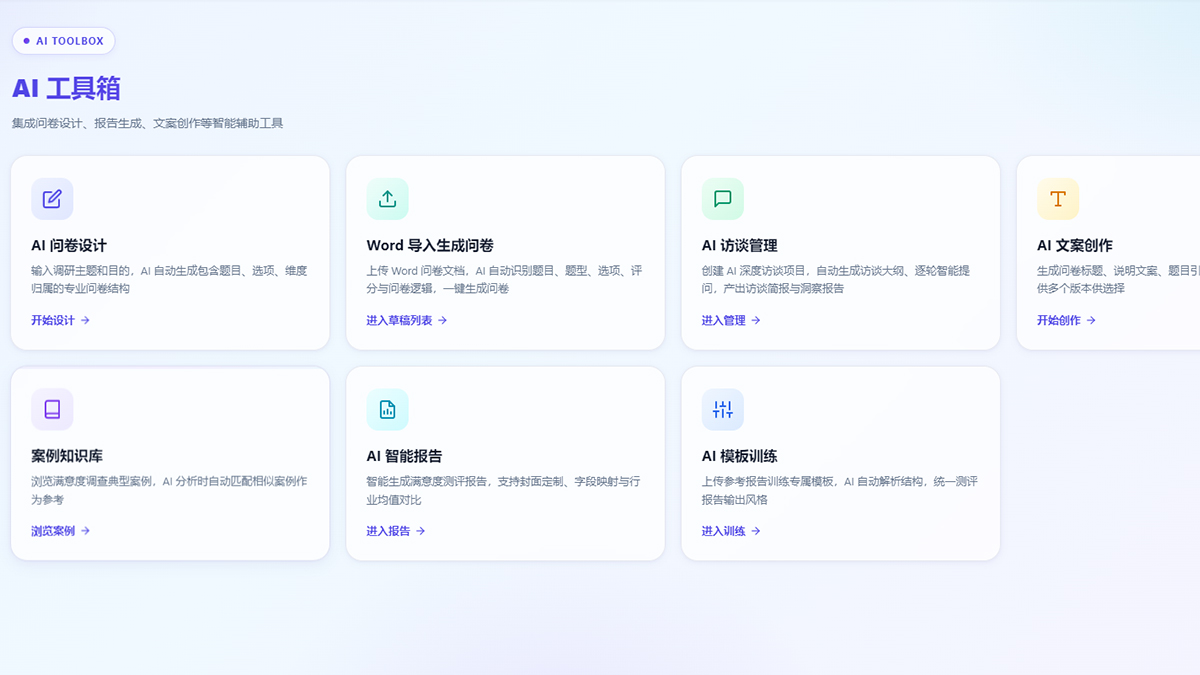Click the AI TOOLBOX badge
This screenshot has height=675, width=1200.
click(63, 41)
